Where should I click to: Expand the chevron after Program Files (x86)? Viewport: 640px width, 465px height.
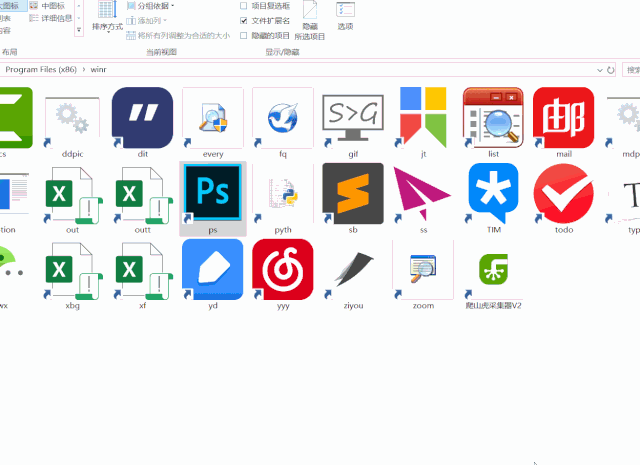pyautogui.click(x=84, y=69)
